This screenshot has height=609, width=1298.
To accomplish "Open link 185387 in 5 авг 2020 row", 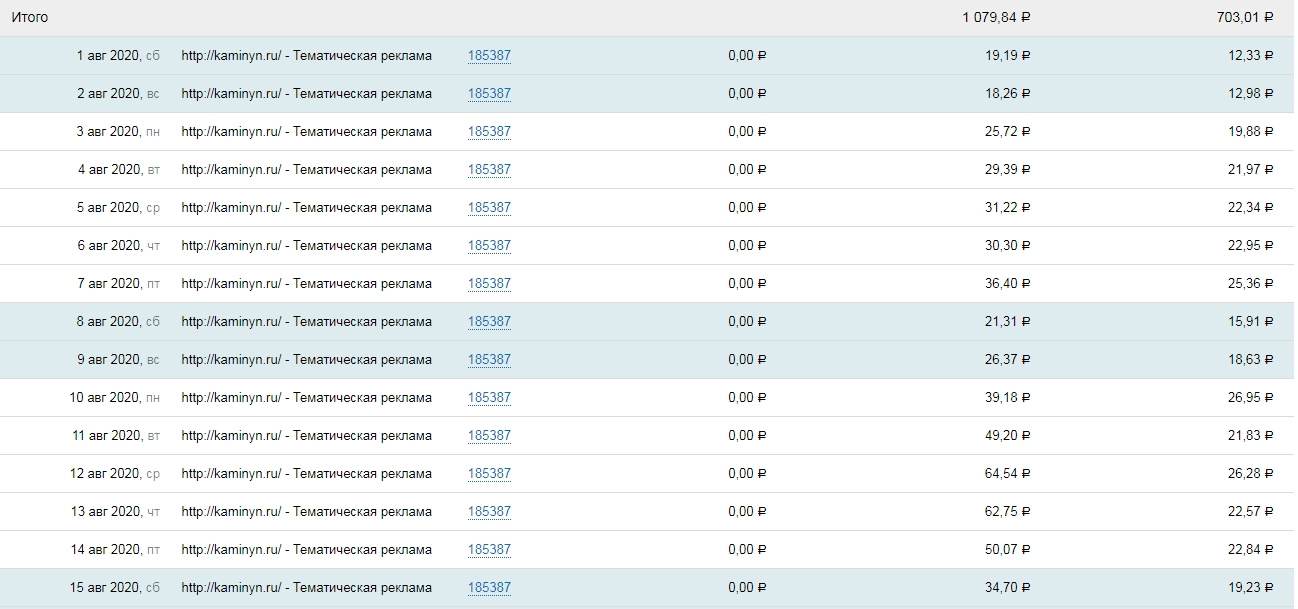I will click(489, 208).
